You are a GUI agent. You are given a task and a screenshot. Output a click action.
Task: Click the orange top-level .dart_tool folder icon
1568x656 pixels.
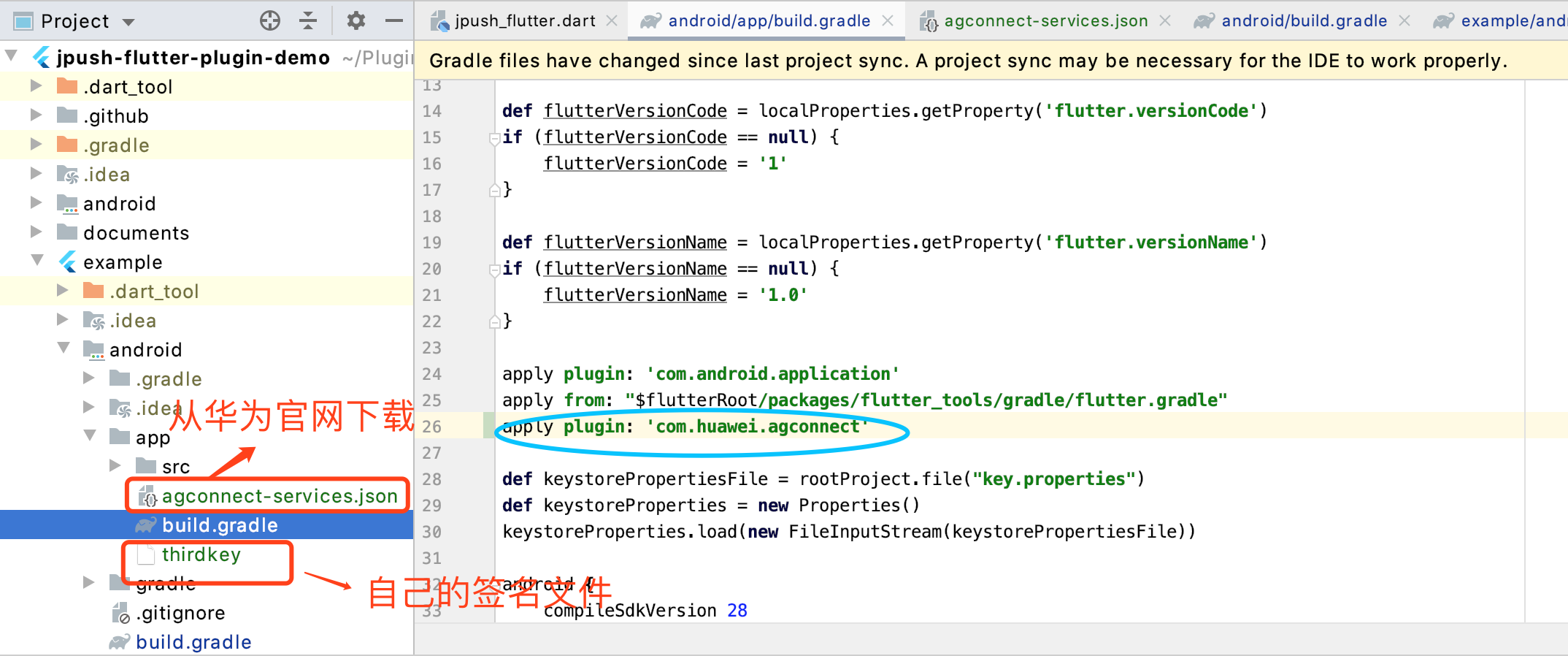(x=67, y=86)
